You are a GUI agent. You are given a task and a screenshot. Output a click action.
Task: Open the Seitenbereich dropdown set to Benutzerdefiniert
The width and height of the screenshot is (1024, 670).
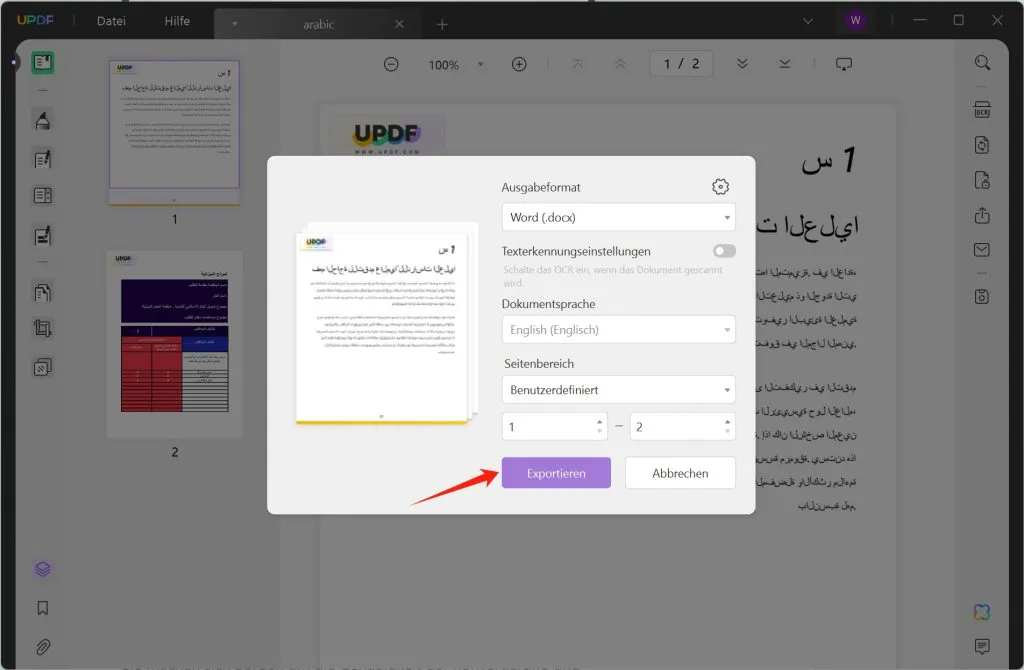point(618,389)
